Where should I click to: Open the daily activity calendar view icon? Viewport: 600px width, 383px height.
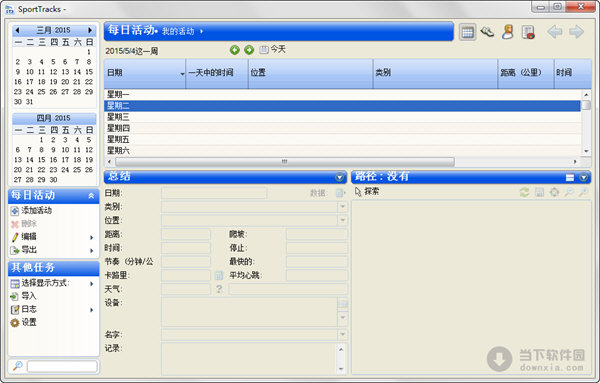pyautogui.click(x=467, y=32)
